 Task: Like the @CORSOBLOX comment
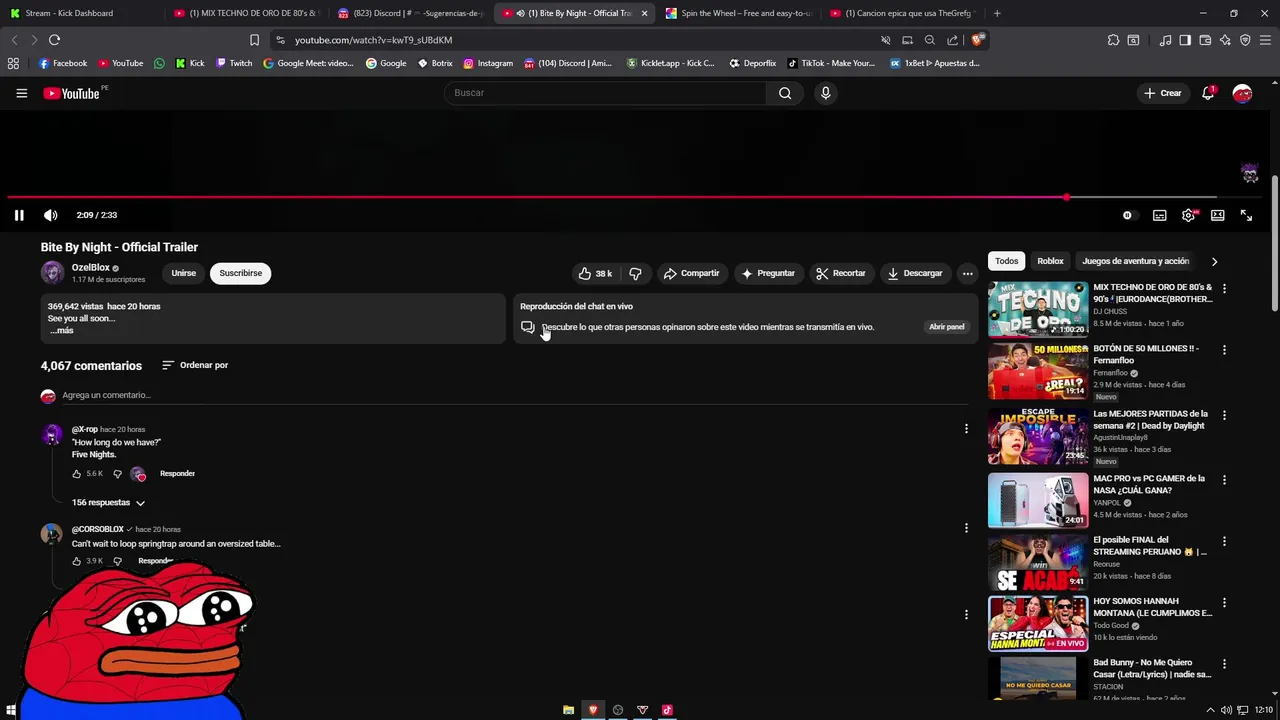[x=77, y=561]
